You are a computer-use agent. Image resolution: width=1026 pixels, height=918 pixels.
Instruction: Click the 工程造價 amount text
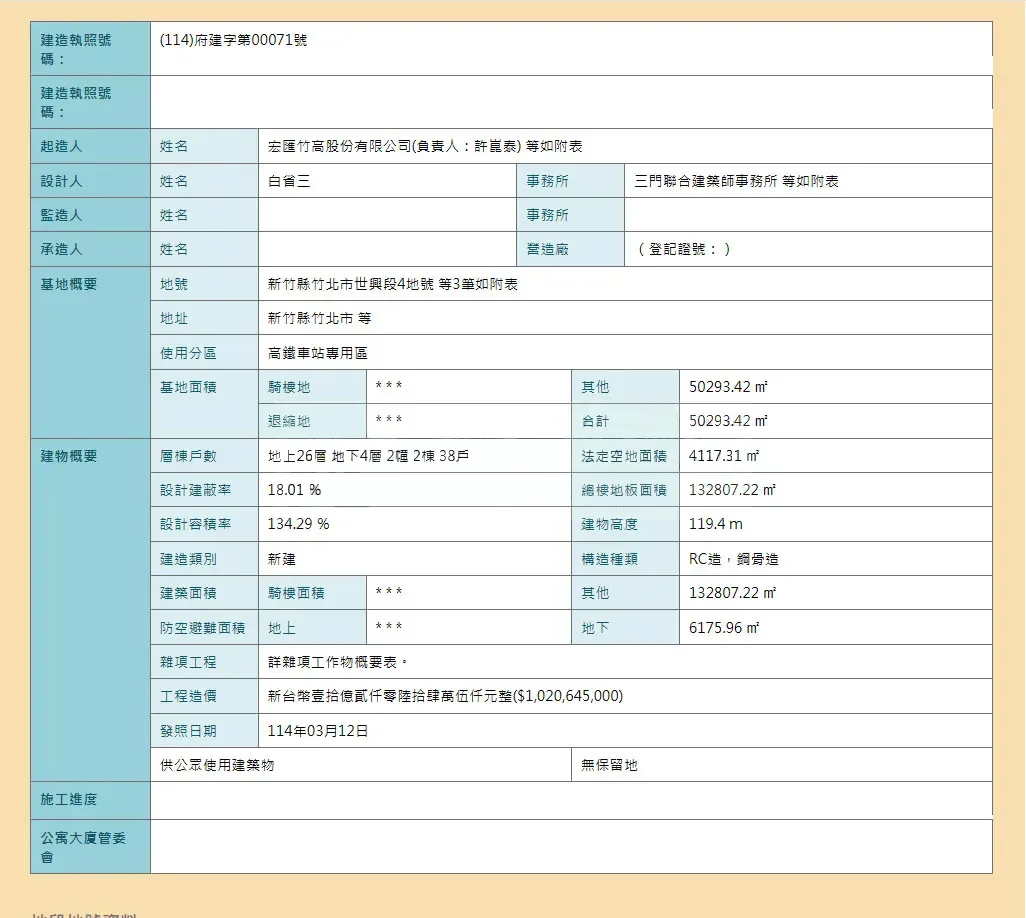pos(445,697)
